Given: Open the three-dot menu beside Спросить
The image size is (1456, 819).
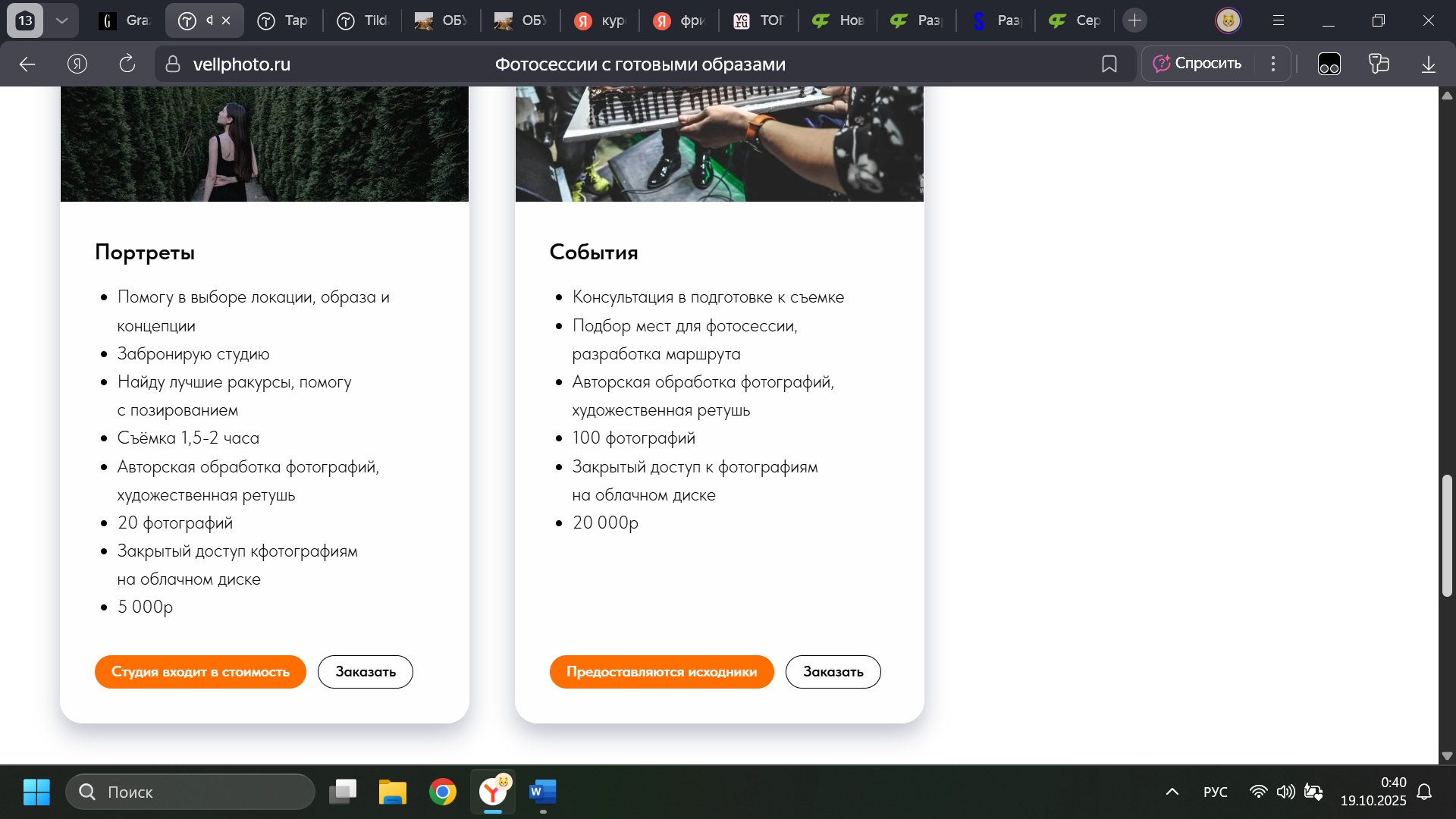Looking at the screenshot, I should click(1273, 64).
